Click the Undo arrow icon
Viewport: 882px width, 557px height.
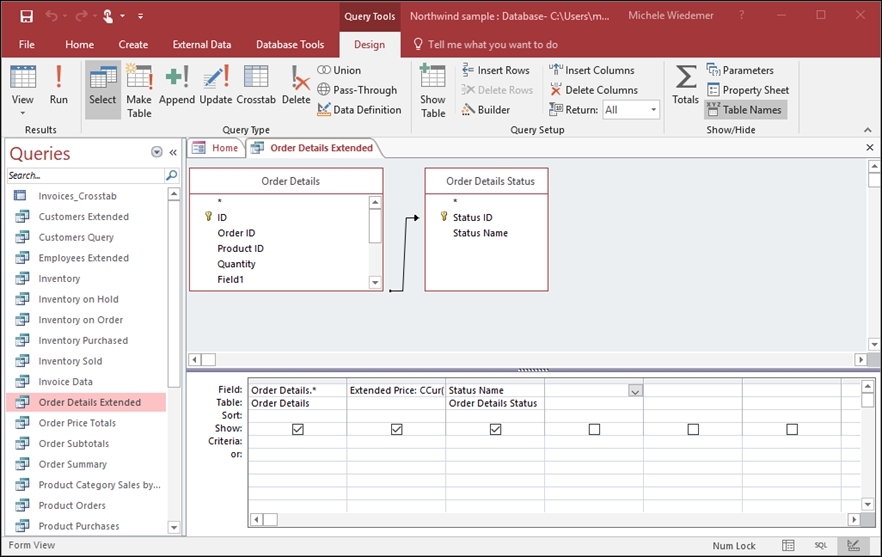51,16
